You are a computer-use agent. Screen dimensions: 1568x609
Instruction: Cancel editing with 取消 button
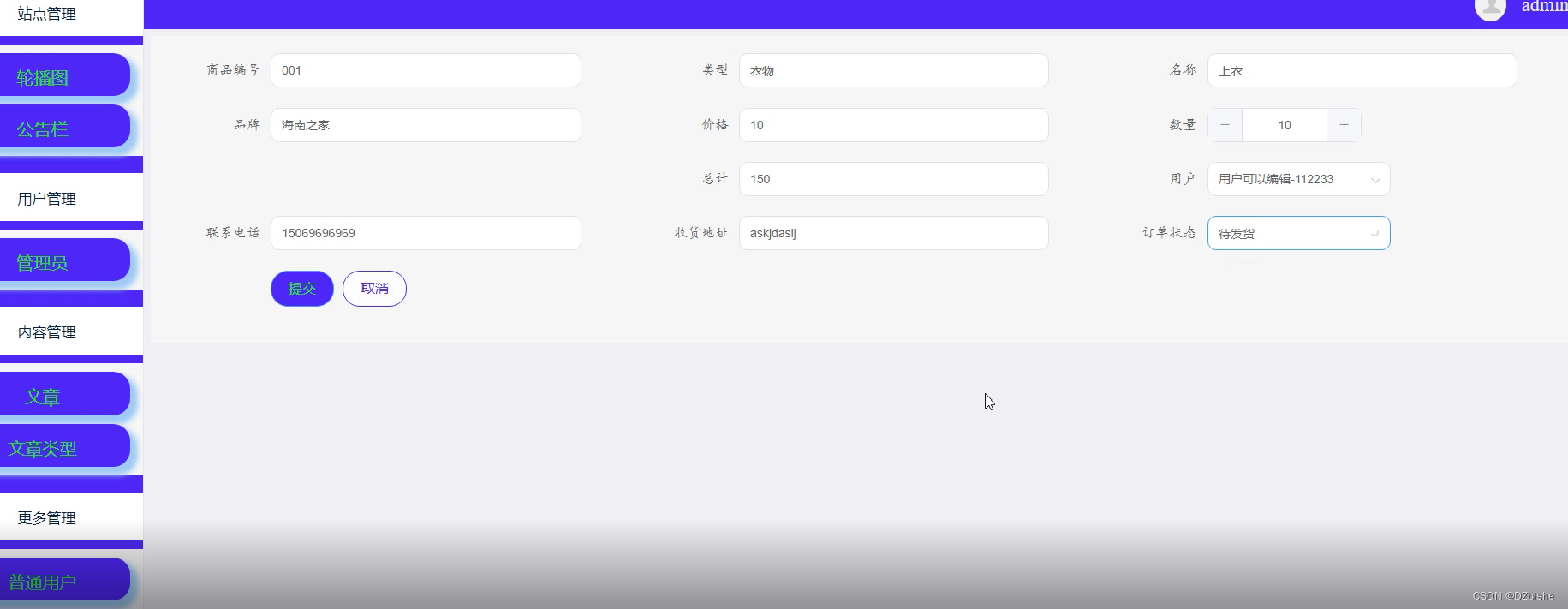click(374, 289)
